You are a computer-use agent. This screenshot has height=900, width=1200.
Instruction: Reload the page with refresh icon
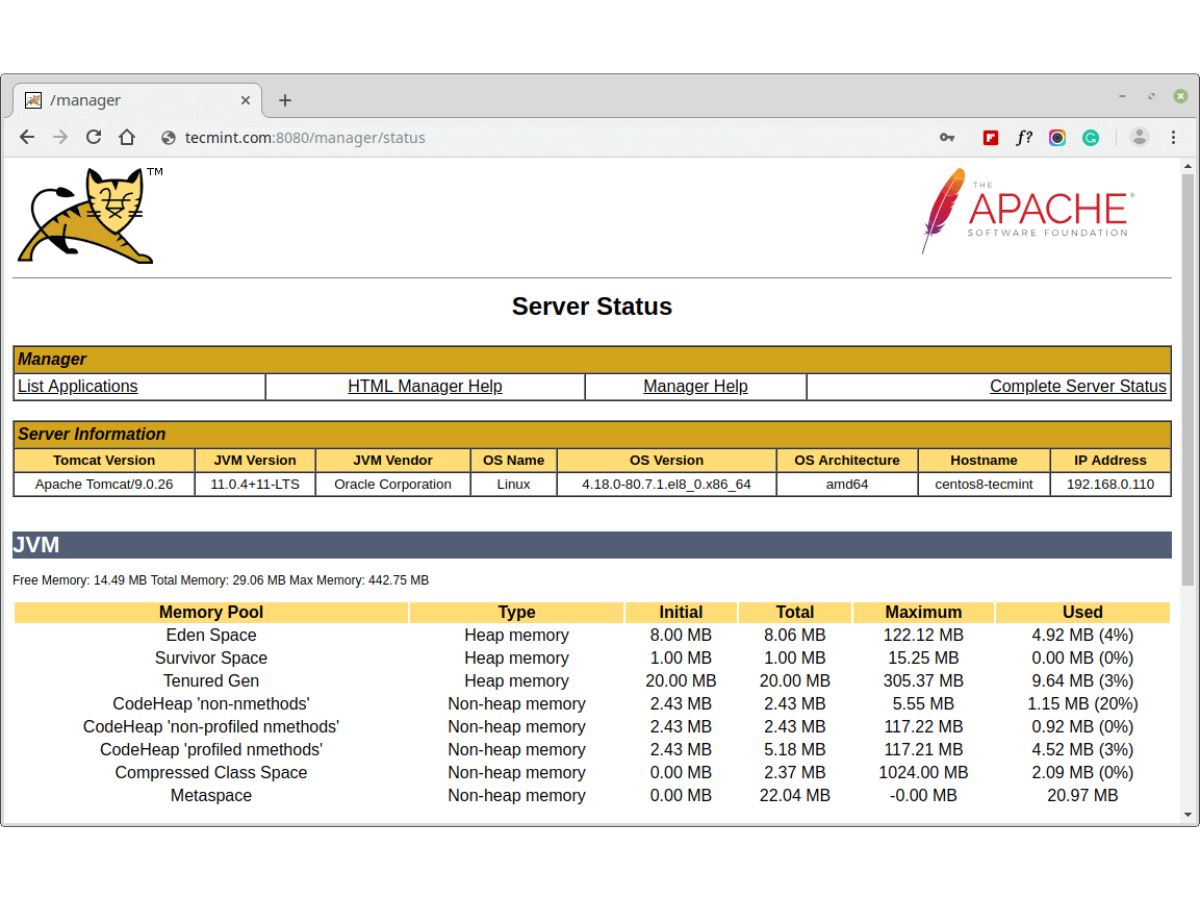coord(93,137)
